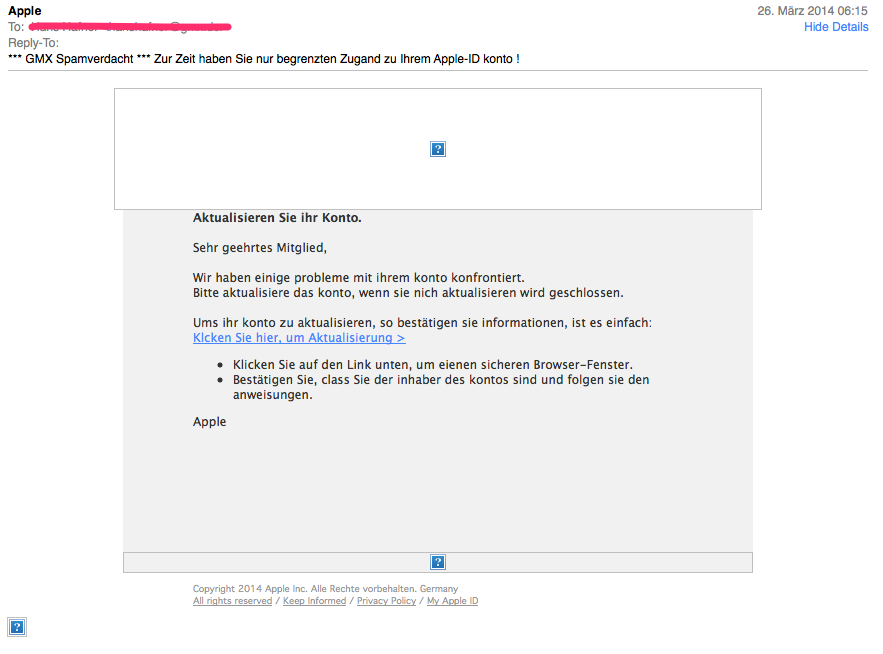The image size is (883, 654).
Task: Open the Privacy Policy footer link
Action: (386, 601)
